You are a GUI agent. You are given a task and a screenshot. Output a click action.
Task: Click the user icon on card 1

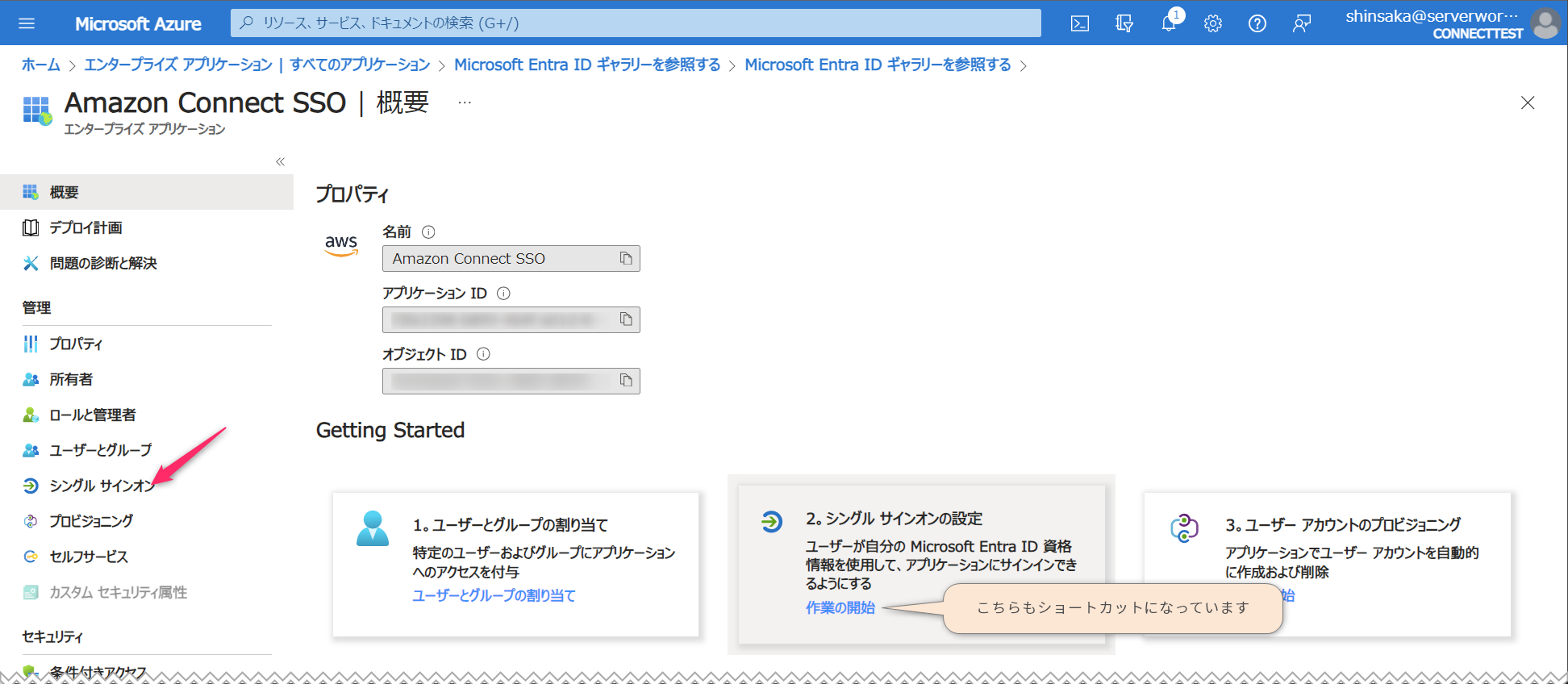373,528
